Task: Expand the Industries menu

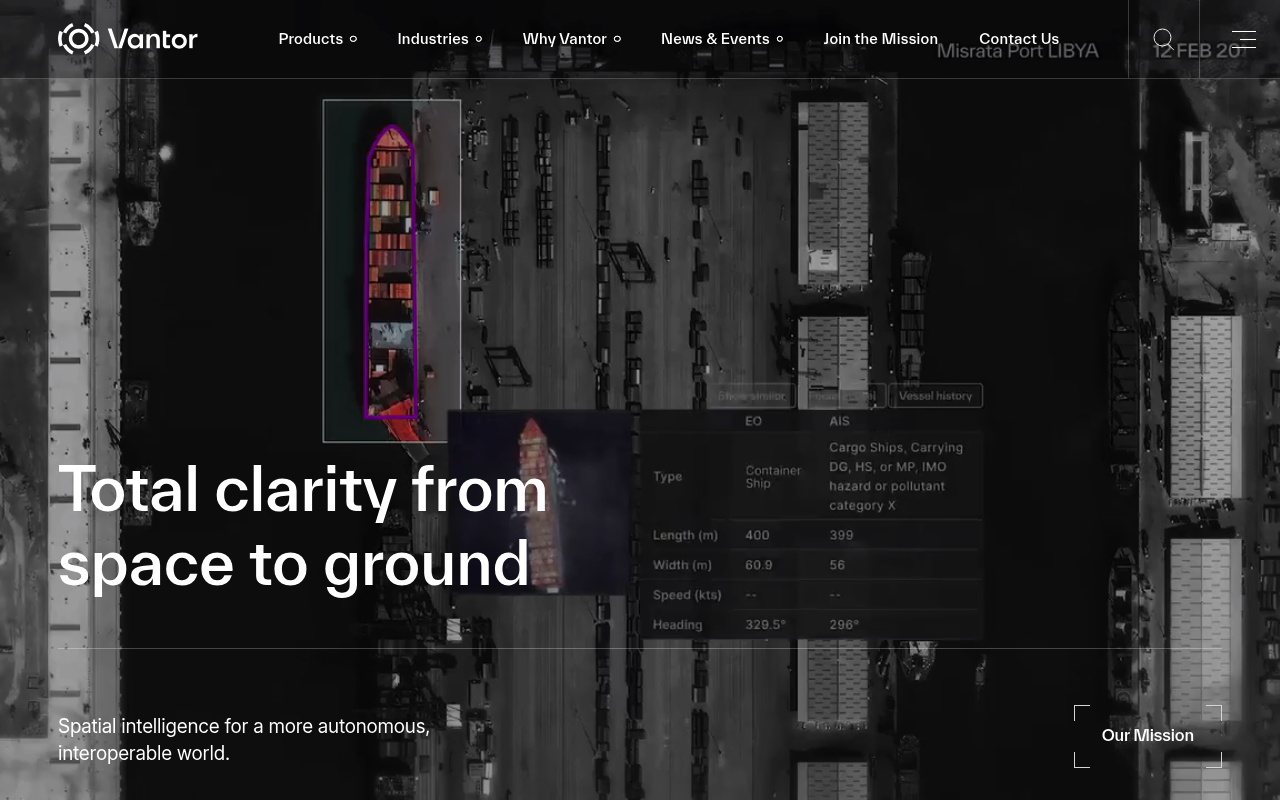Action: 440,39
